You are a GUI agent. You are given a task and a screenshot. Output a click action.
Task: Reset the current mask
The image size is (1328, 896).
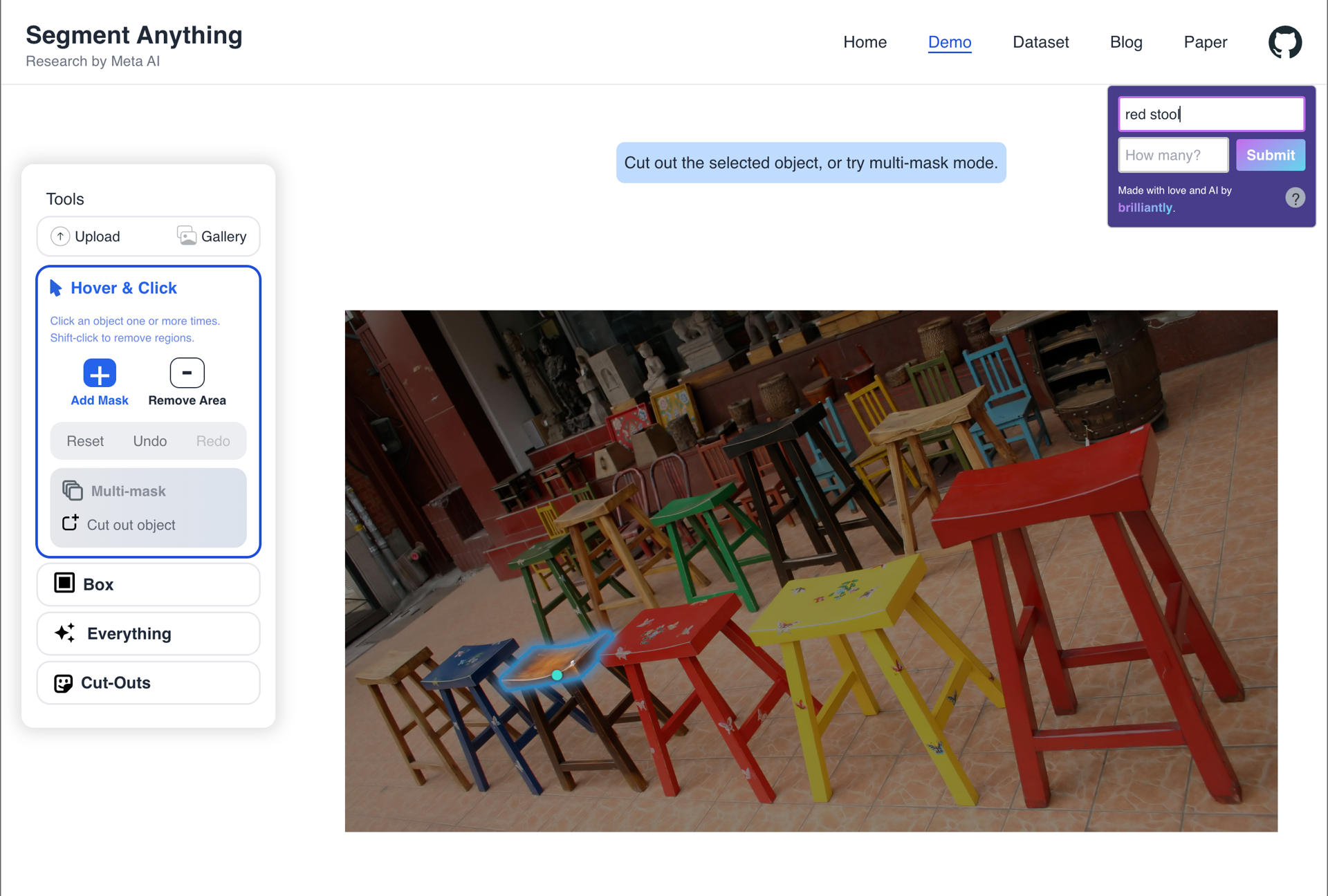(85, 441)
